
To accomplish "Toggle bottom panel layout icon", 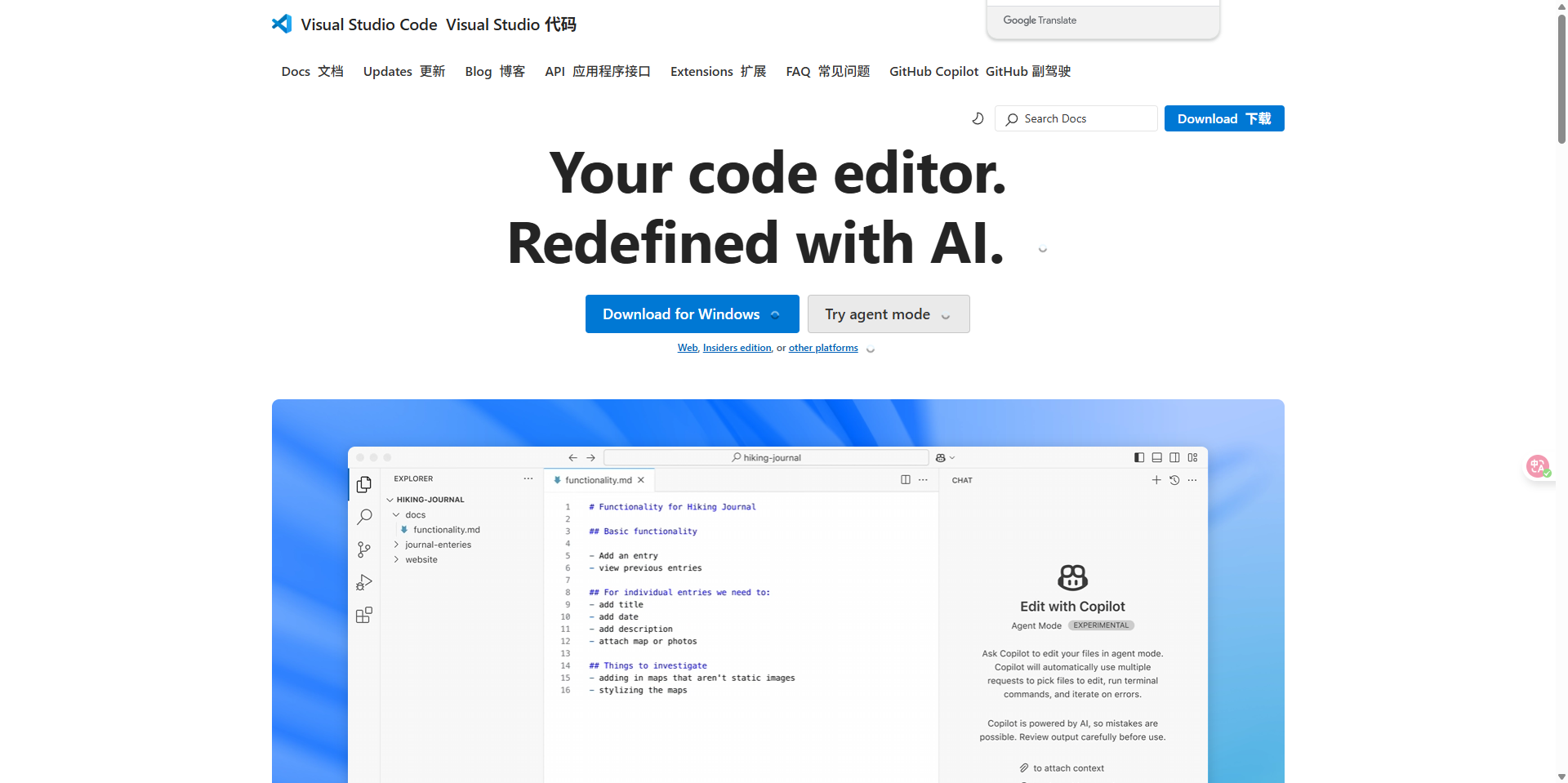I will (x=1156, y=457).
